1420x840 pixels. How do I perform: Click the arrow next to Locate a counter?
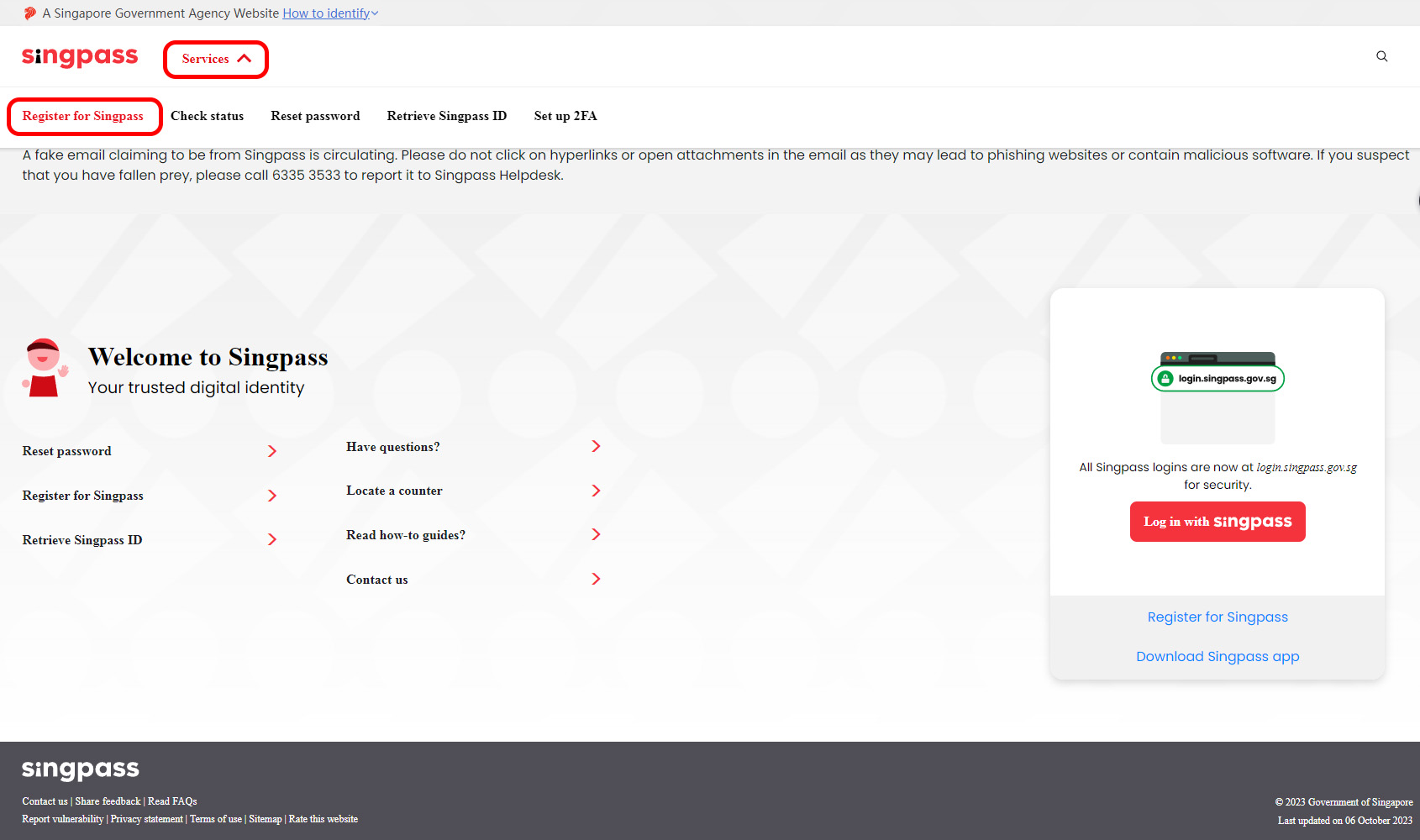(x=596, y=491)
